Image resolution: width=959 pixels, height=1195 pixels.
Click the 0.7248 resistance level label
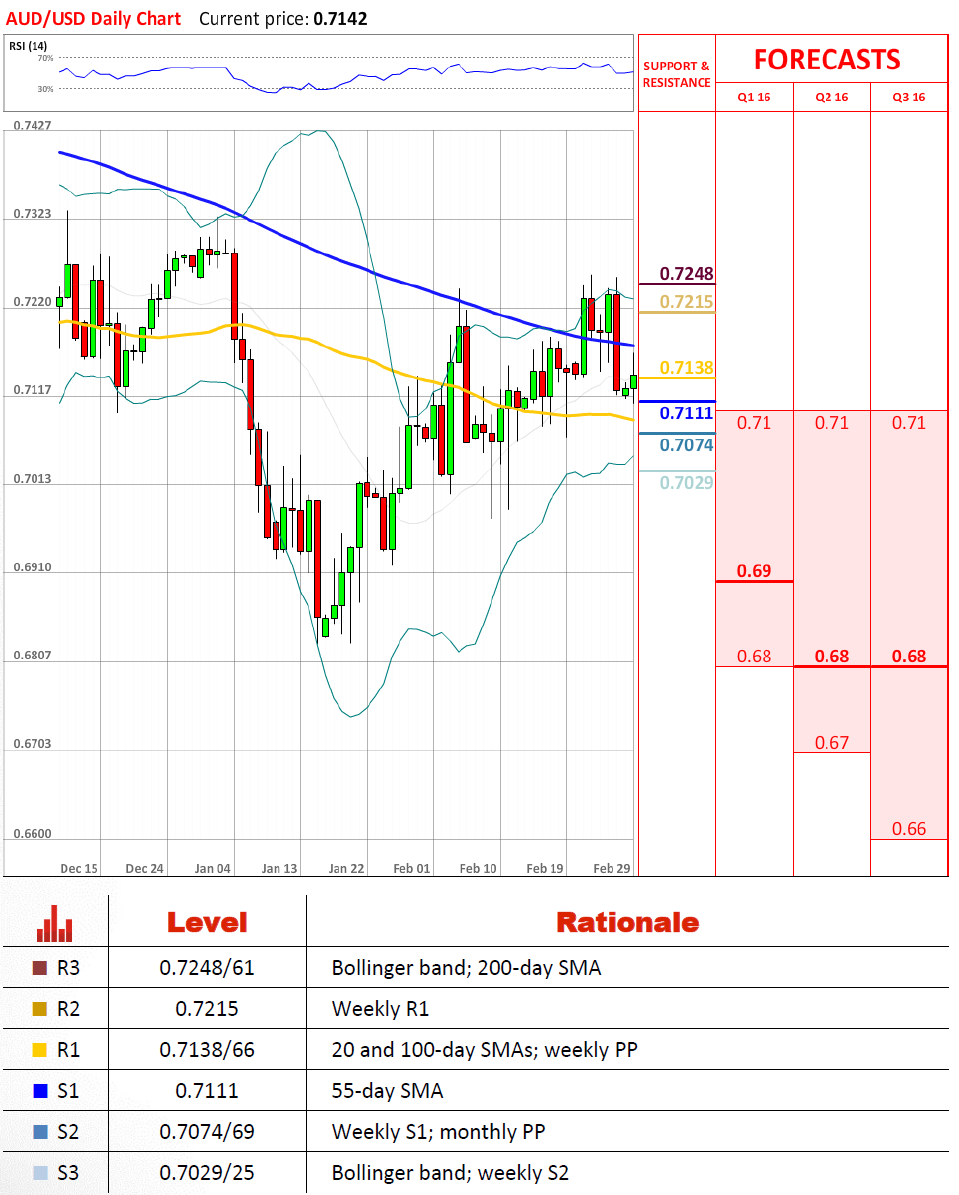(686, 274)
